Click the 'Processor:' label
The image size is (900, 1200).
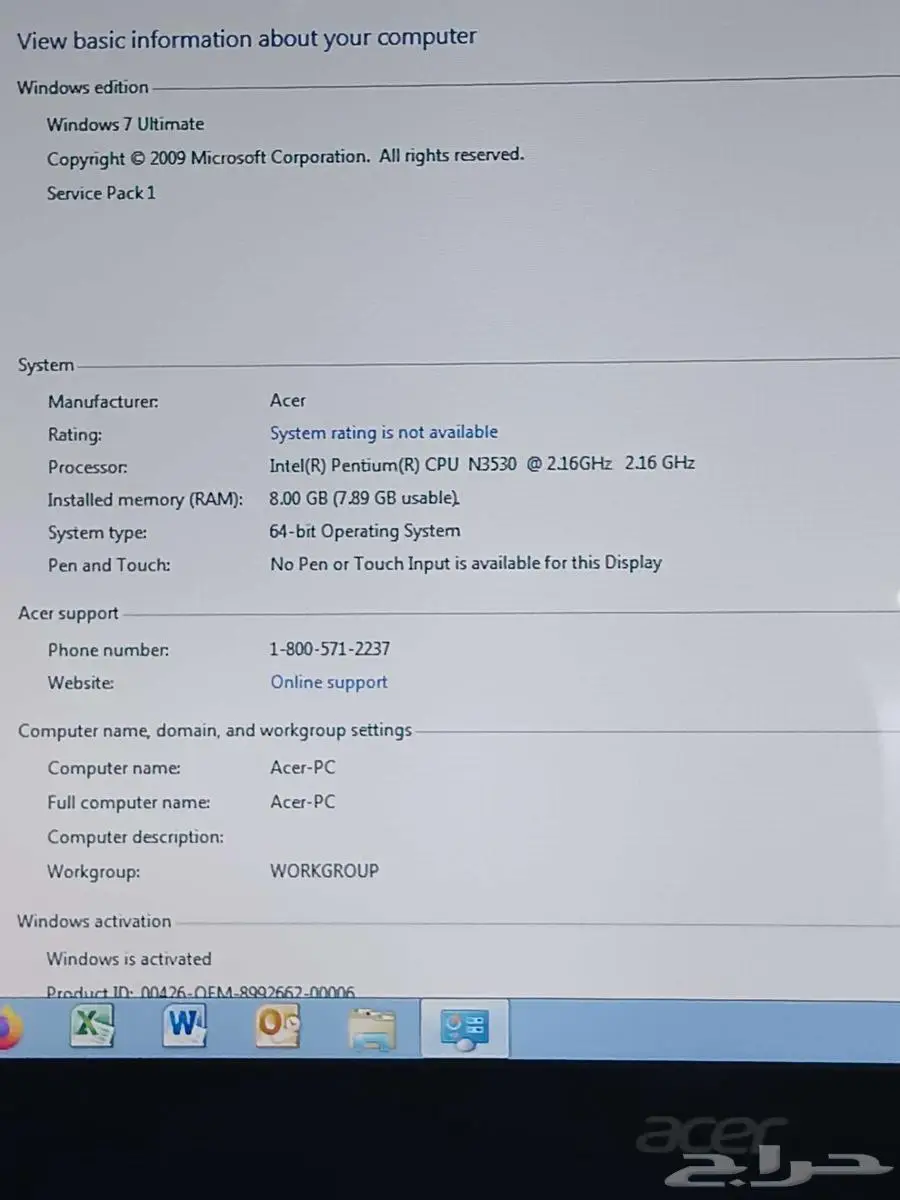[x=88, y=467]
